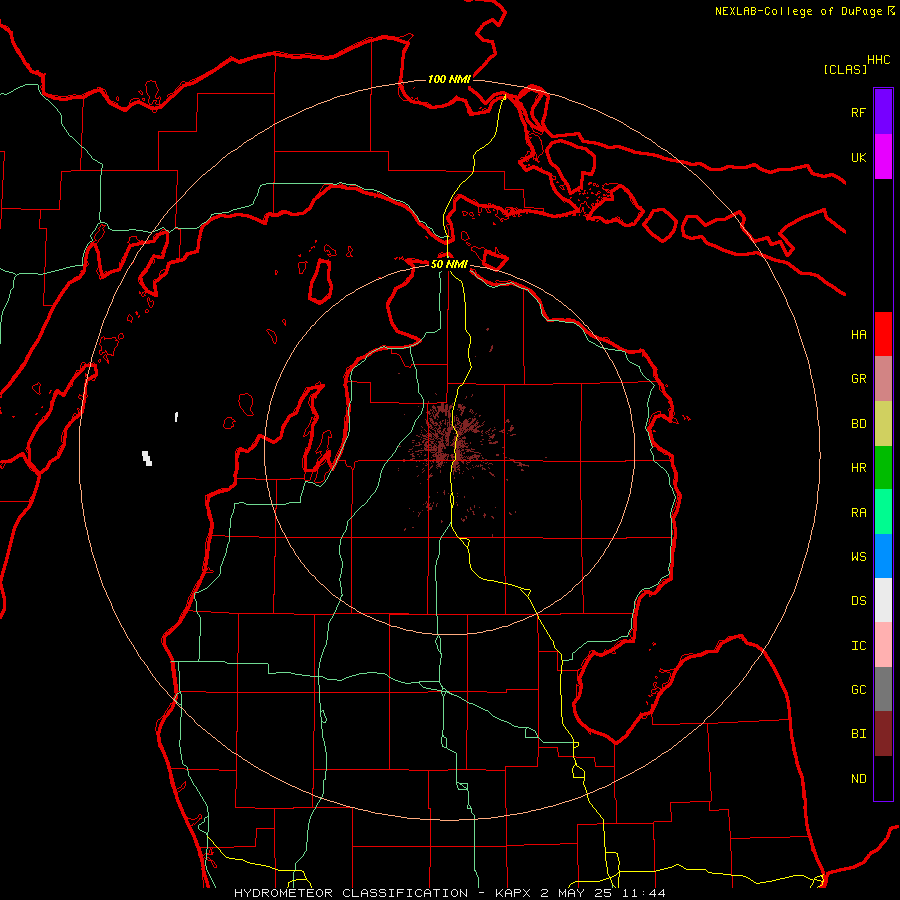Screen dimensions: 900x900
Task: Click the RA legend label
Action: pos(858,513)
